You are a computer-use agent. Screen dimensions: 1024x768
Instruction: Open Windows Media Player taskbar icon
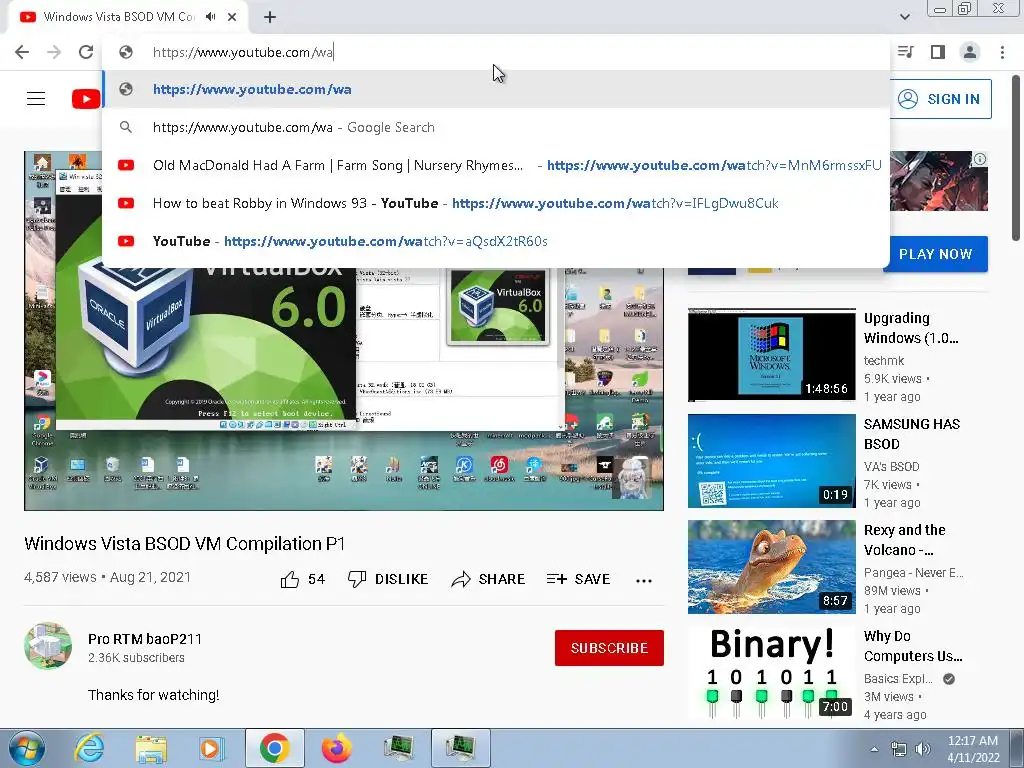click(x=212, y=748)
